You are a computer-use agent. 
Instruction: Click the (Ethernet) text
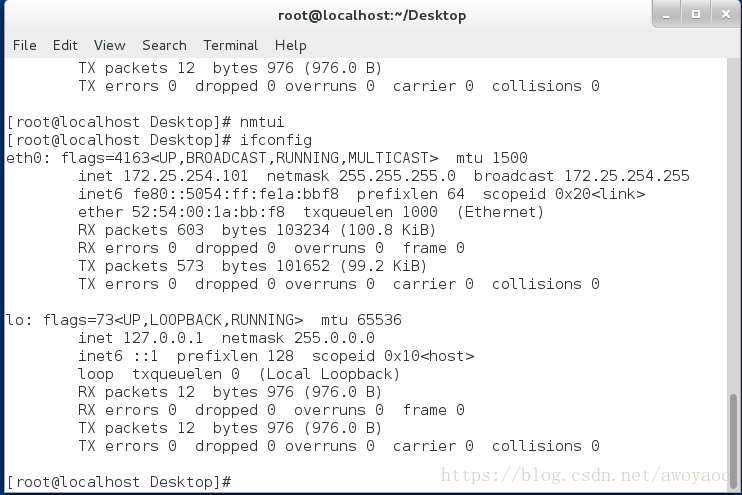click(500, 212)
